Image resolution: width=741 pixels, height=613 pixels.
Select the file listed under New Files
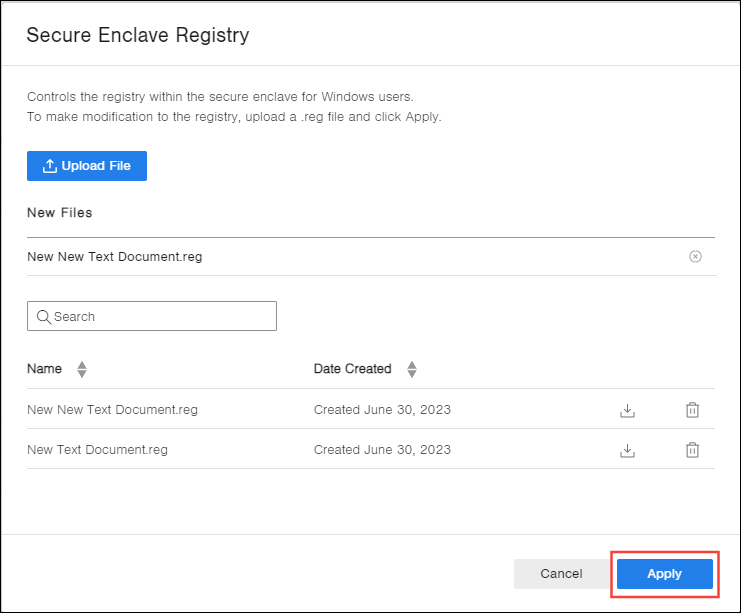point(115,257)
